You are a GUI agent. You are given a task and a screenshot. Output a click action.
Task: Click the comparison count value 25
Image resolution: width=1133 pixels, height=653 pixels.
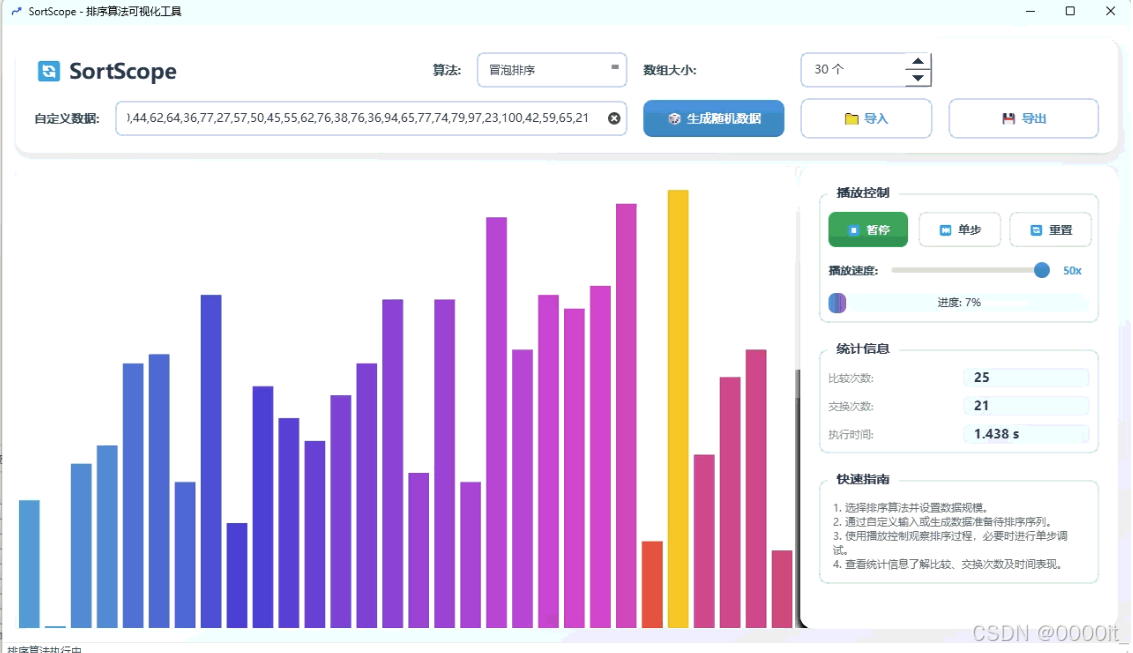tap(981, 377)
